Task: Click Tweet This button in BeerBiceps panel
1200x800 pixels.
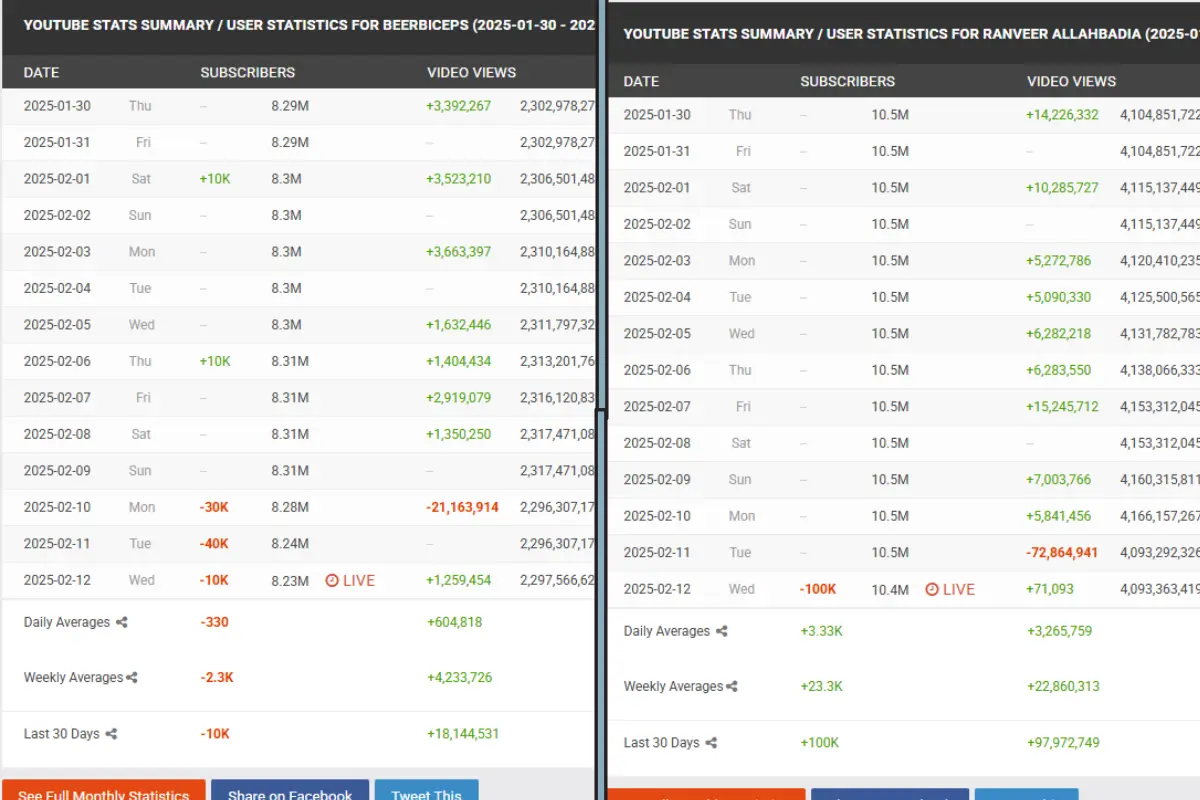Action: point(426,790)
